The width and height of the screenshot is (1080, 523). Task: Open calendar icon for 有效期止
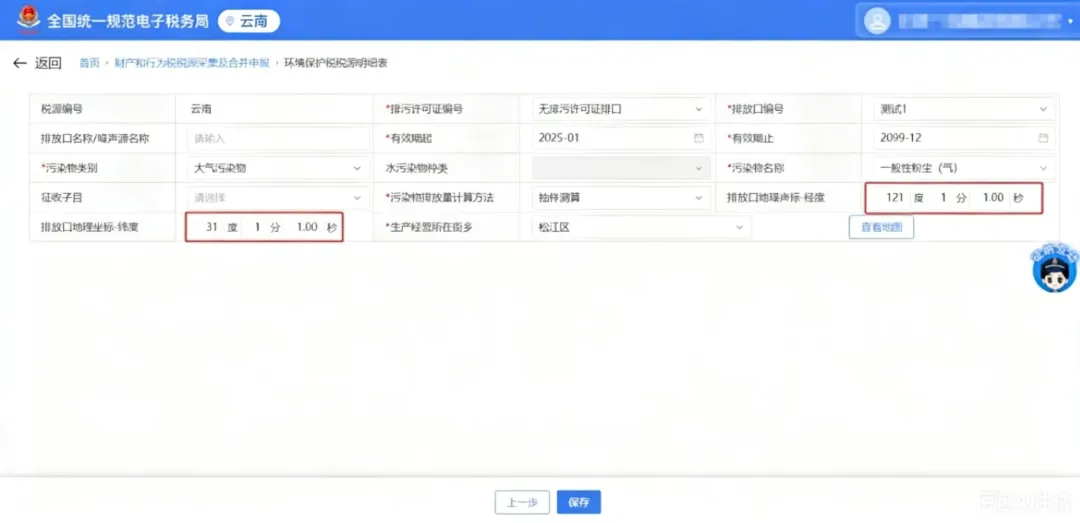[1043, 138]
